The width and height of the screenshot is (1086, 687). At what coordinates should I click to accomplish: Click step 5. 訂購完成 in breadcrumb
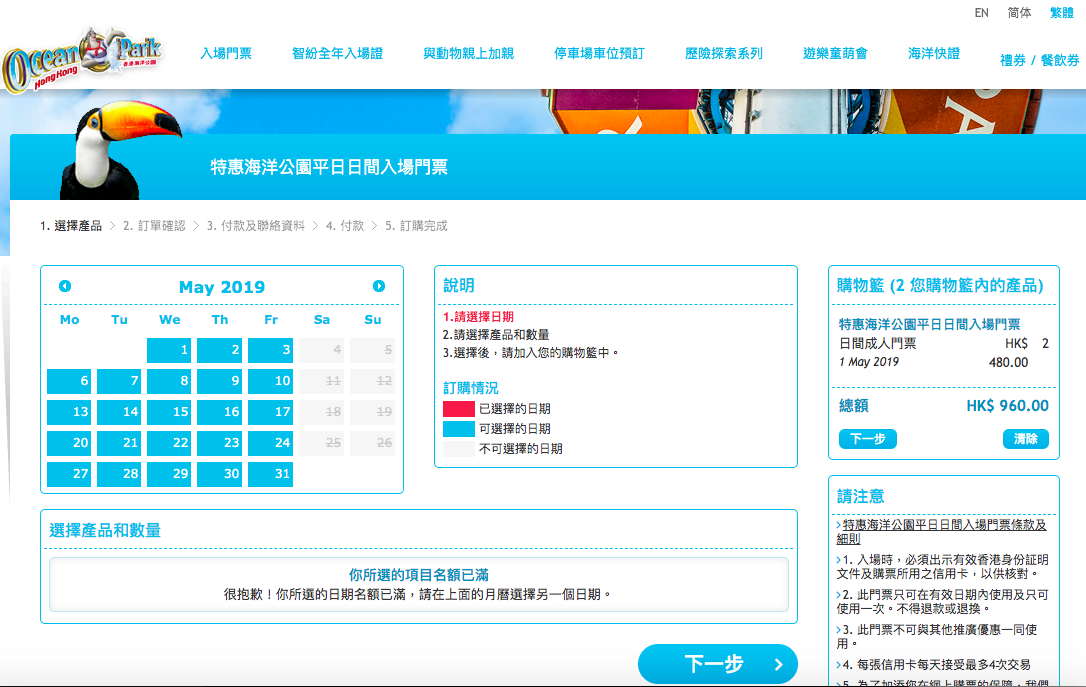click(416, 226)
